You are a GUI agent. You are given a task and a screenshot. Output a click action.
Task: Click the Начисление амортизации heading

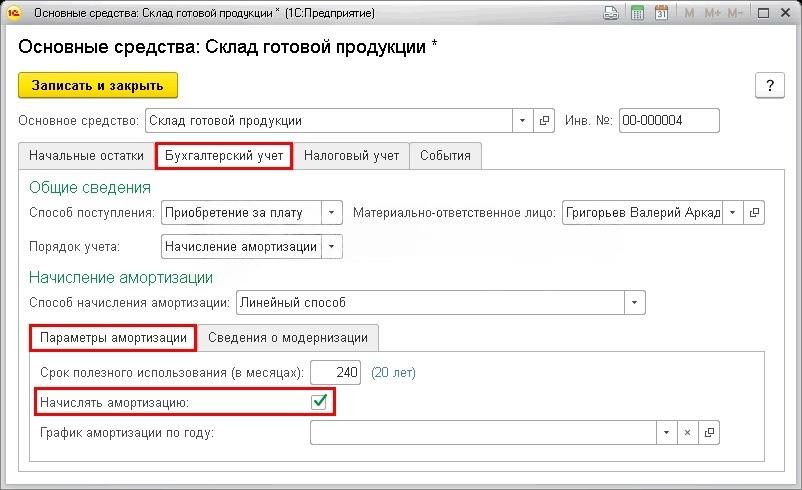point(121,277)
